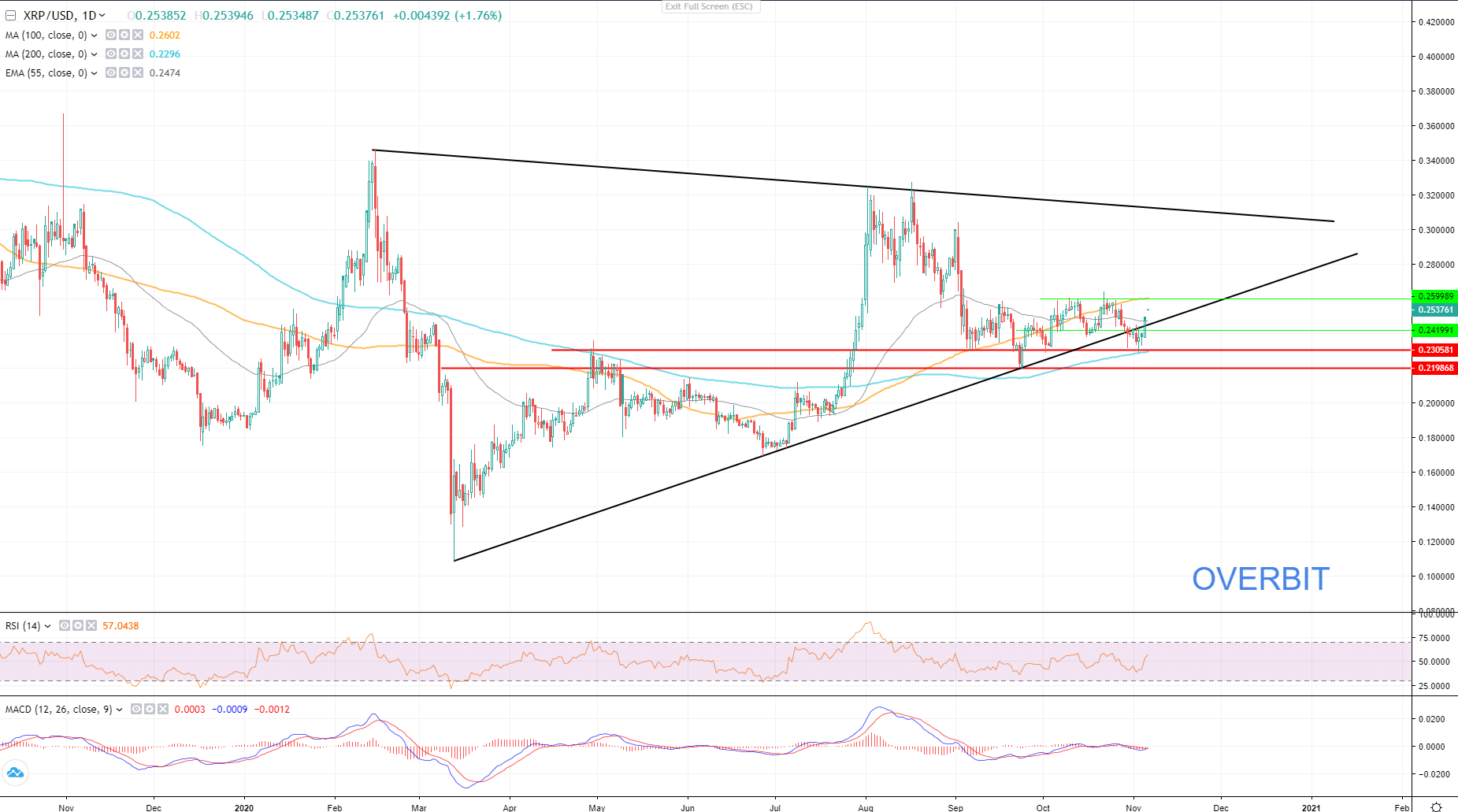Click the MACD line value -0.0009
The image size is (1458, 812).
(230, 710)
